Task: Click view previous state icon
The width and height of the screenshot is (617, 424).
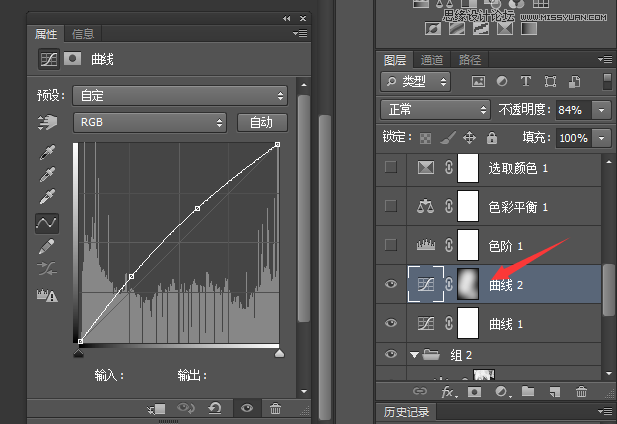Action: click(186, 408)
